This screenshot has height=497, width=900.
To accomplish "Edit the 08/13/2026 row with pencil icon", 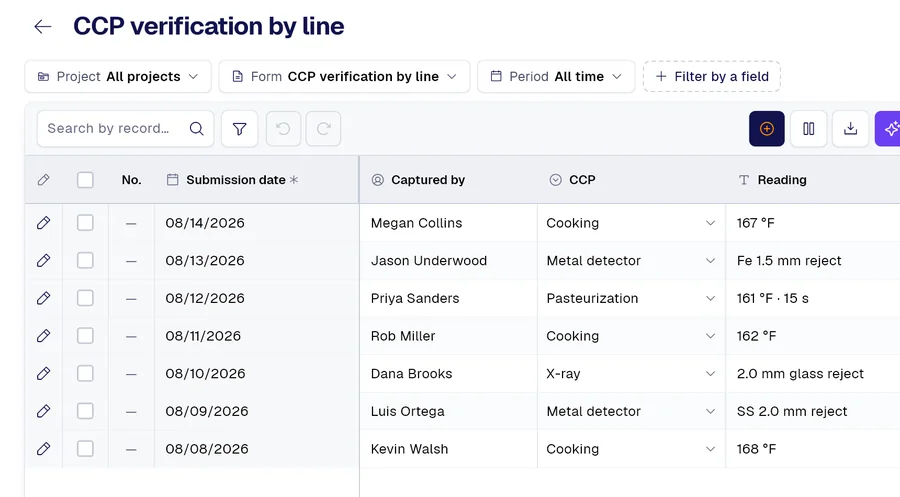I will pyautogui.click(x=43, y=261).
